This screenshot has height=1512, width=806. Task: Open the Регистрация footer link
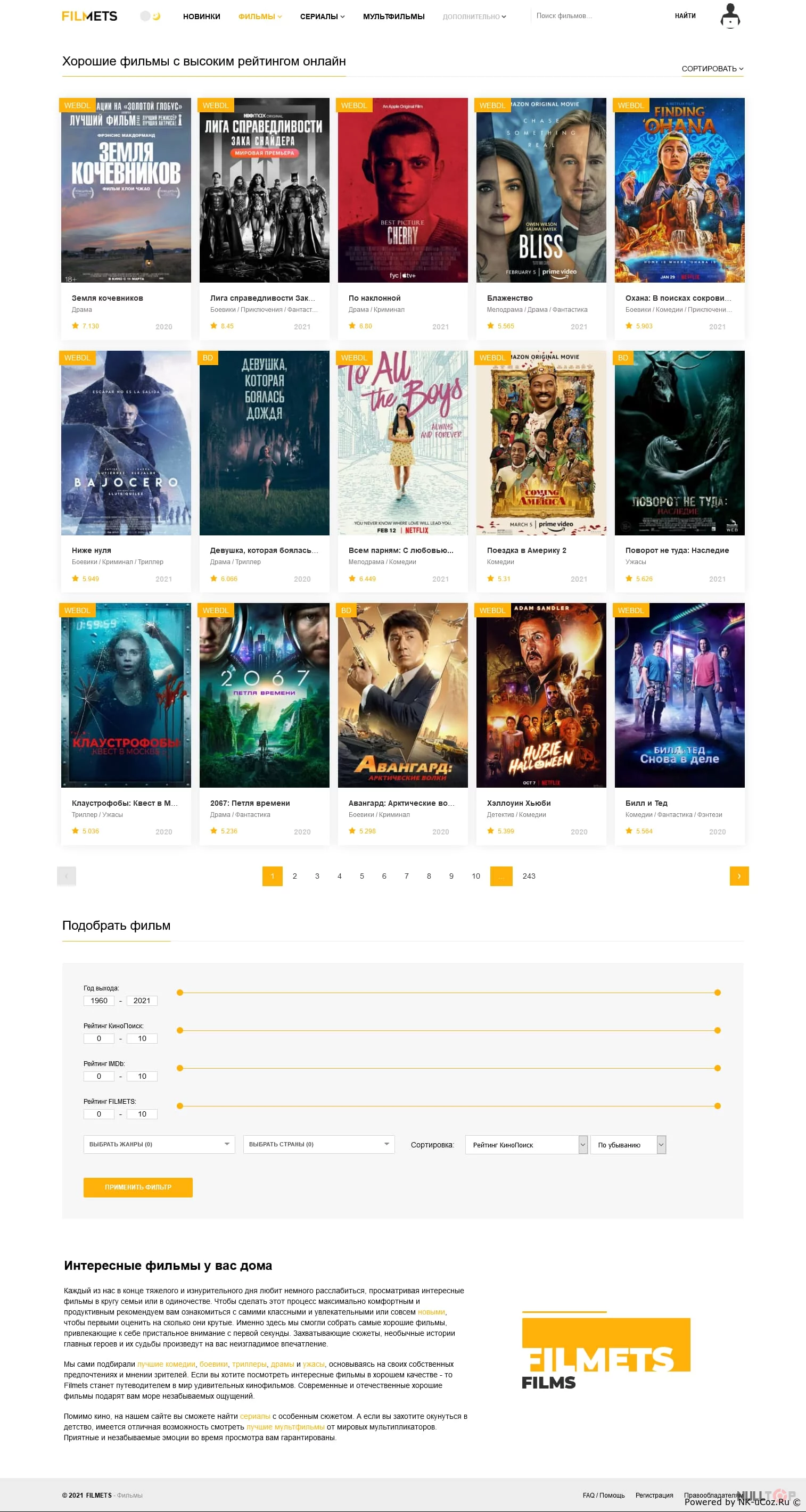tap(654, 1495)
